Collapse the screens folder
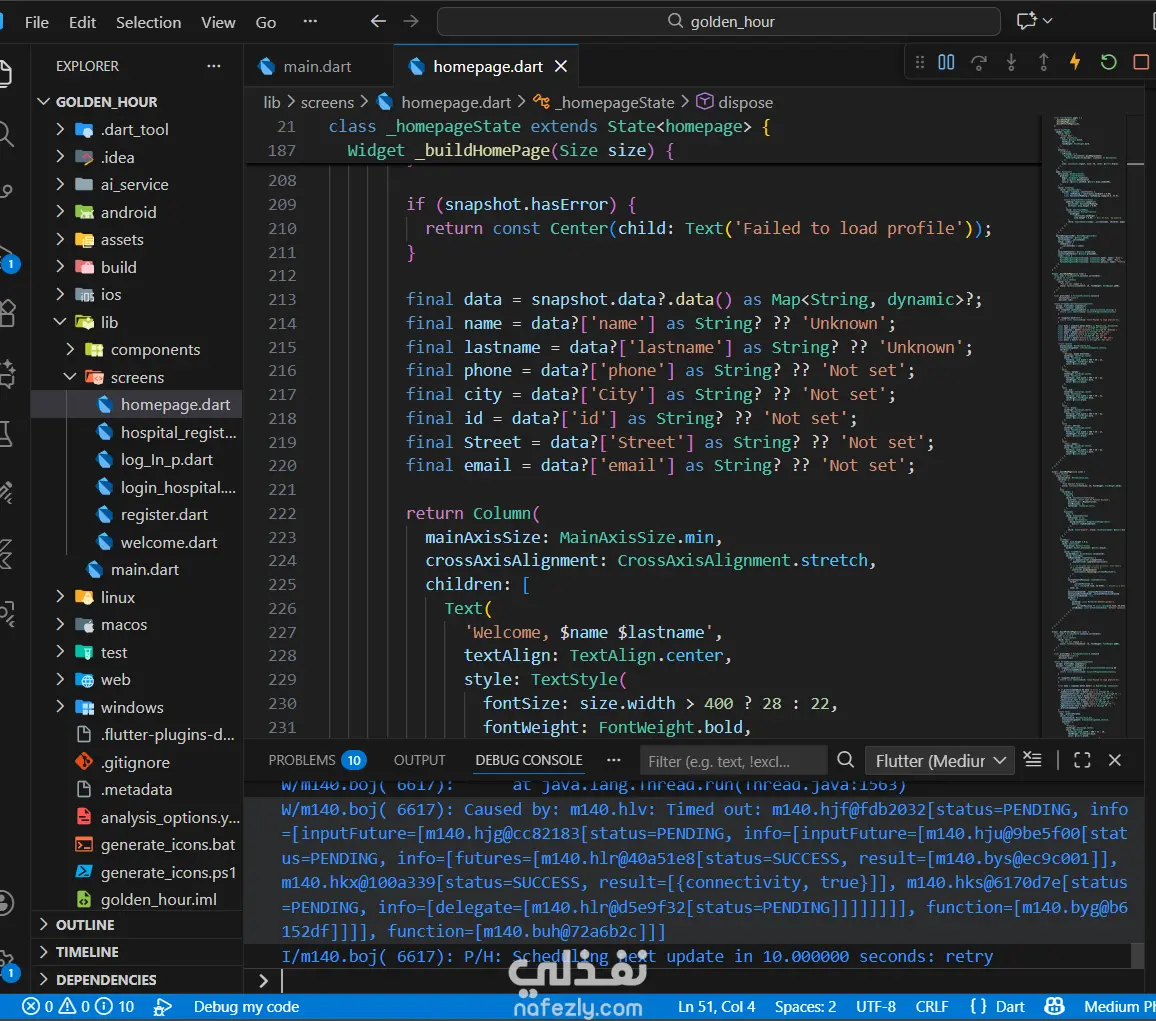The image size is (1156, 1021). click(70, 377)
